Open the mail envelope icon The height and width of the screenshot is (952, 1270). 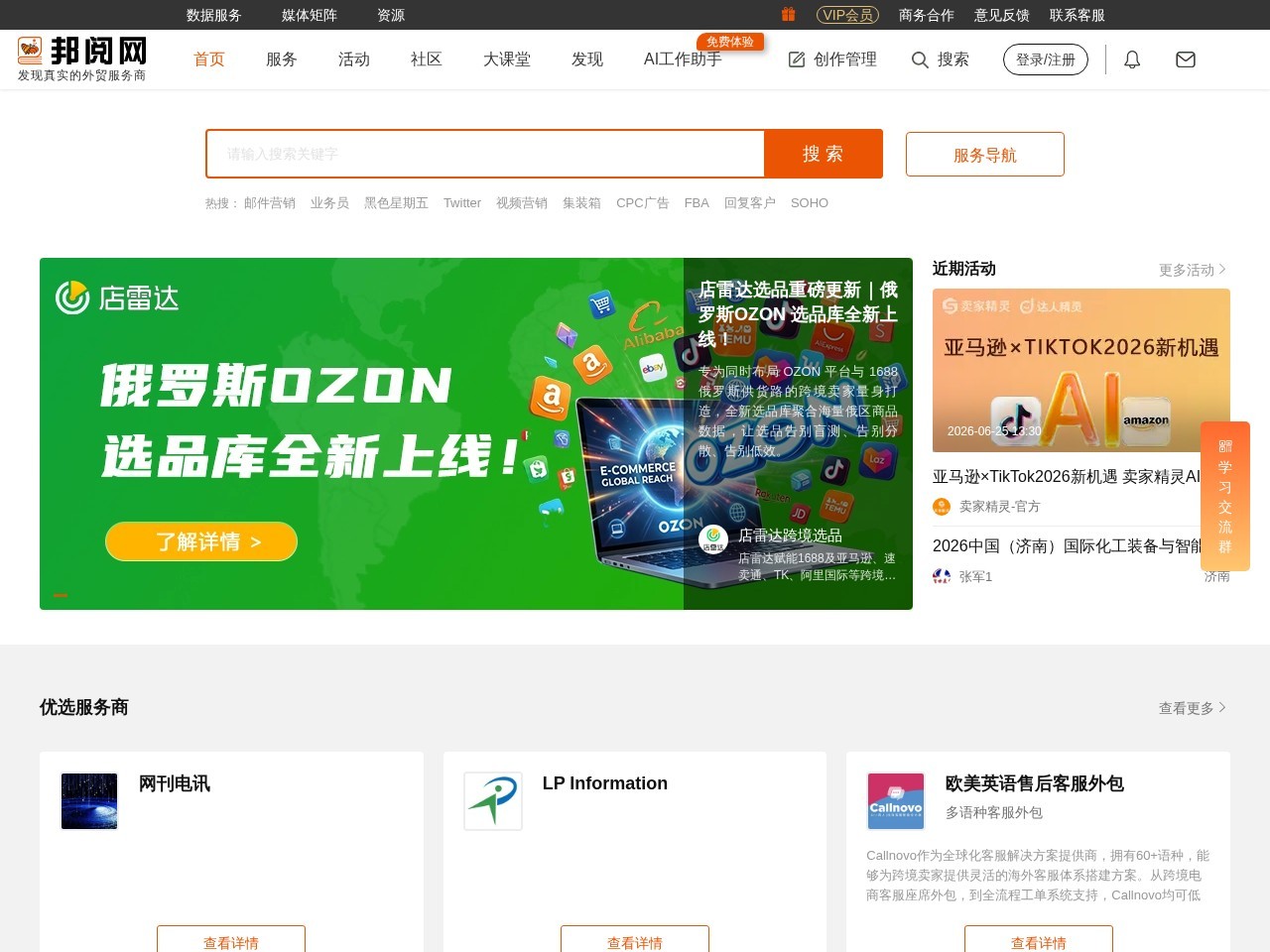pos(1186,59)
